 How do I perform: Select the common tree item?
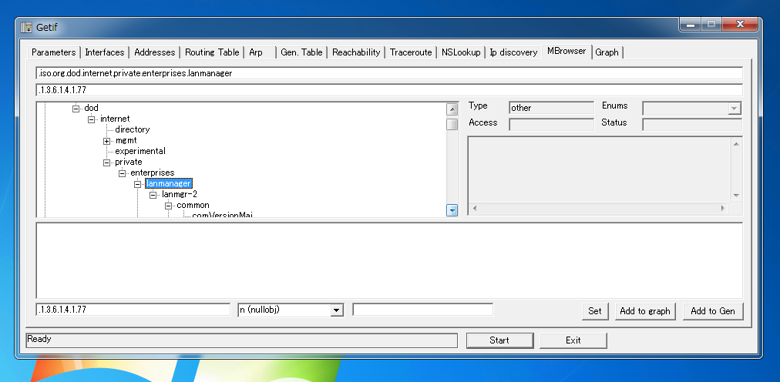click(x=193, y=205)
